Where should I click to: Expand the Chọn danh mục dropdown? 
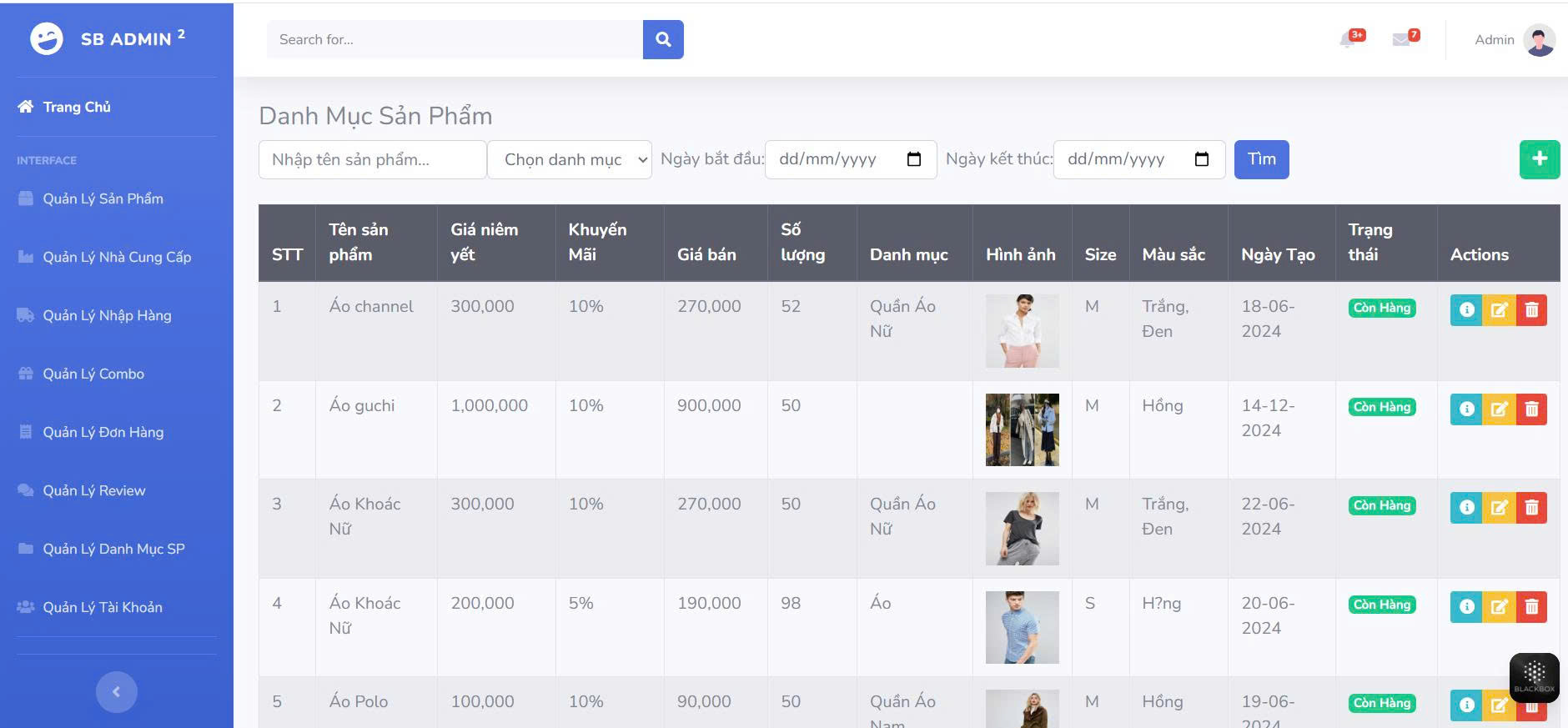tap(570, 159)
